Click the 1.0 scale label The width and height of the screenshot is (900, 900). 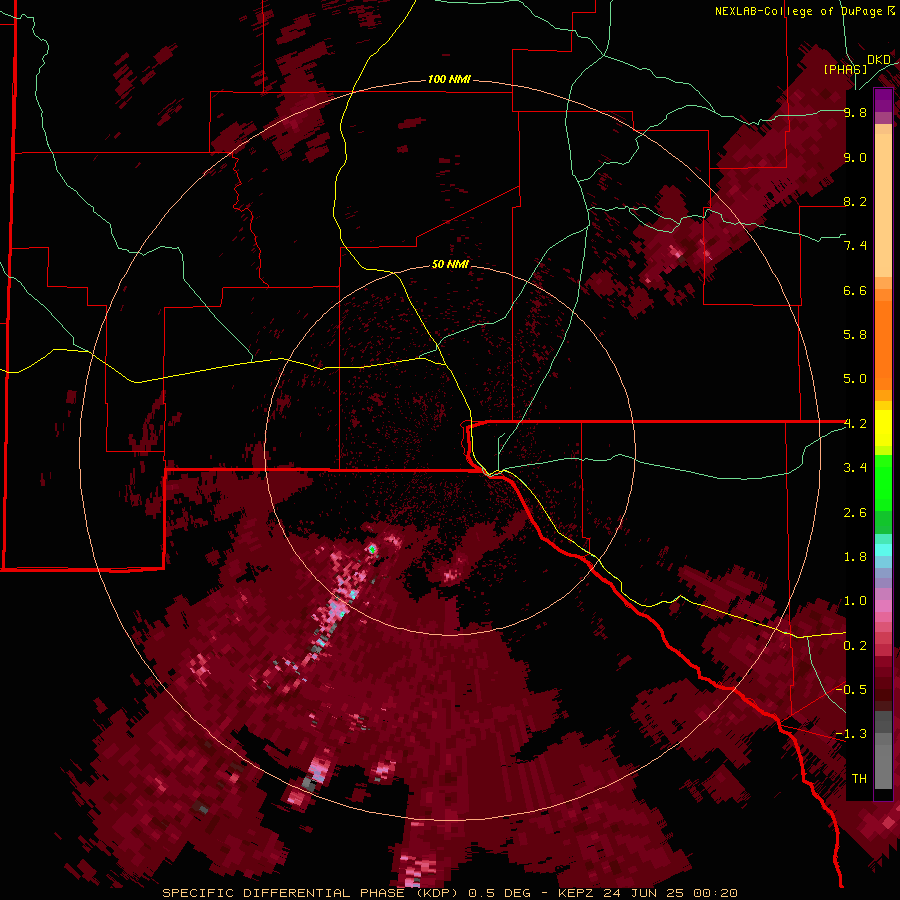pos(855,601)
